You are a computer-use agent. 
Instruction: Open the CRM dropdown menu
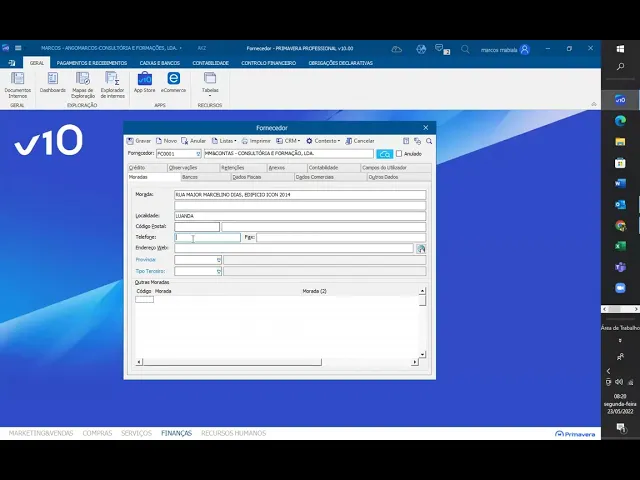(x=288, y=141)
